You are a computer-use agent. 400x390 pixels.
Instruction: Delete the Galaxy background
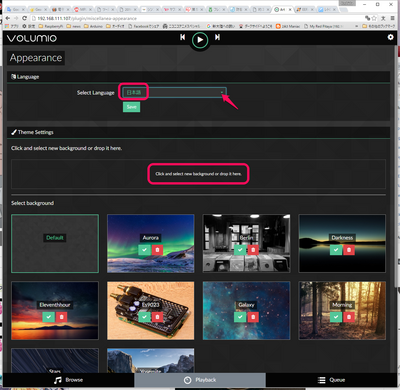253,317
